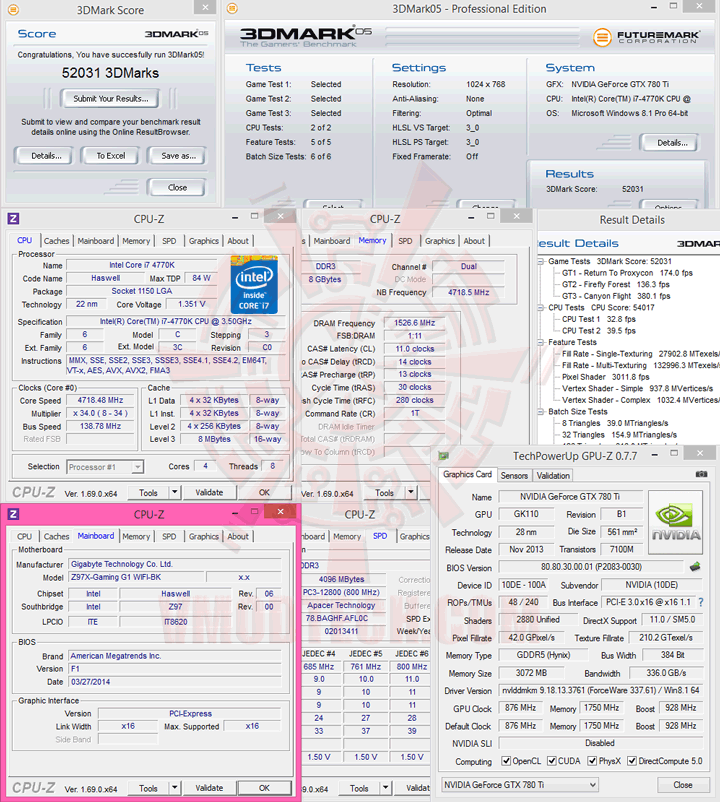The image size is (720, 802).
Task: Open the GPU selector dropdown showing GTX 780 Ti
Action: 520,785
